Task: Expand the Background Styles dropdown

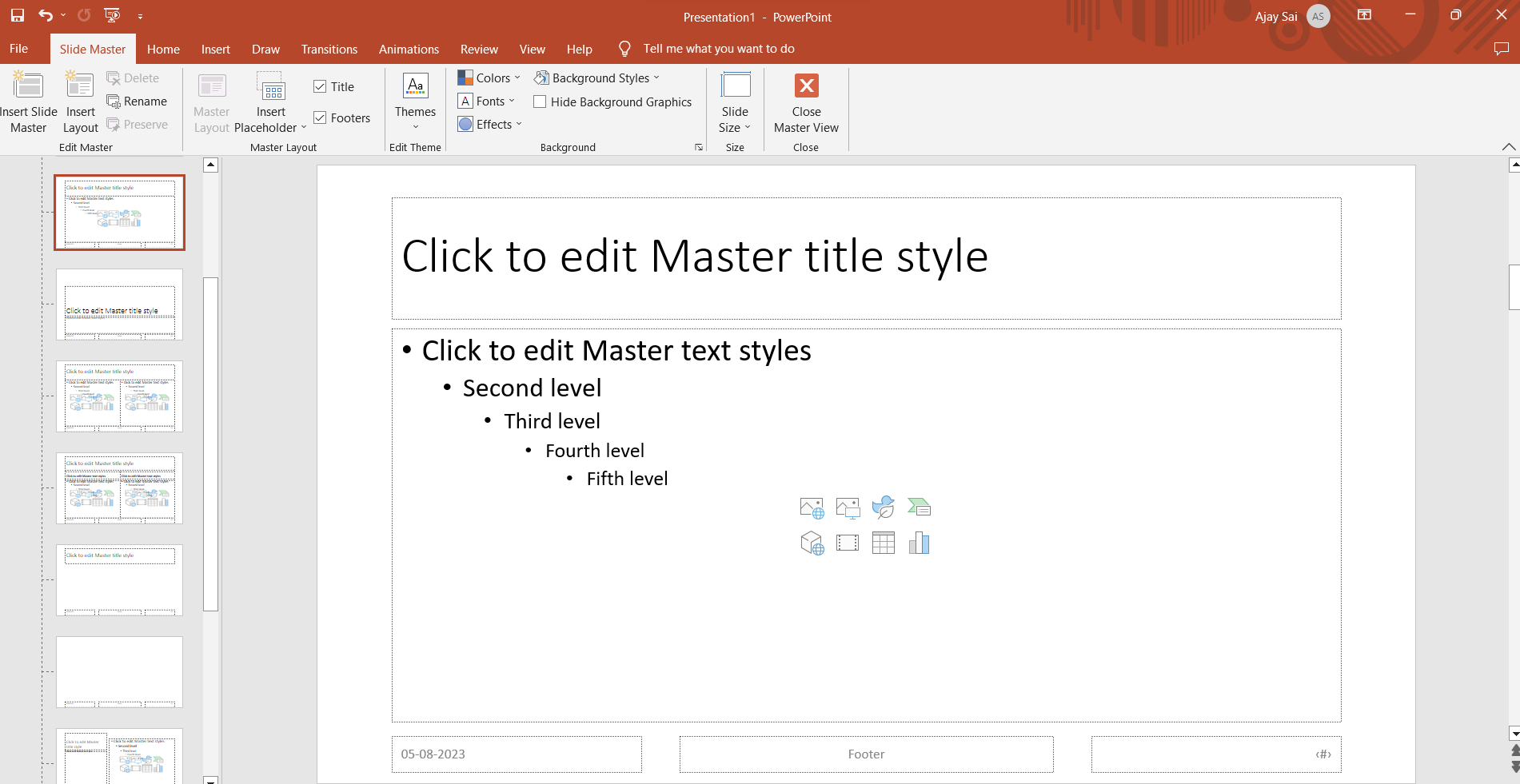Action: (x=597, y=78)
